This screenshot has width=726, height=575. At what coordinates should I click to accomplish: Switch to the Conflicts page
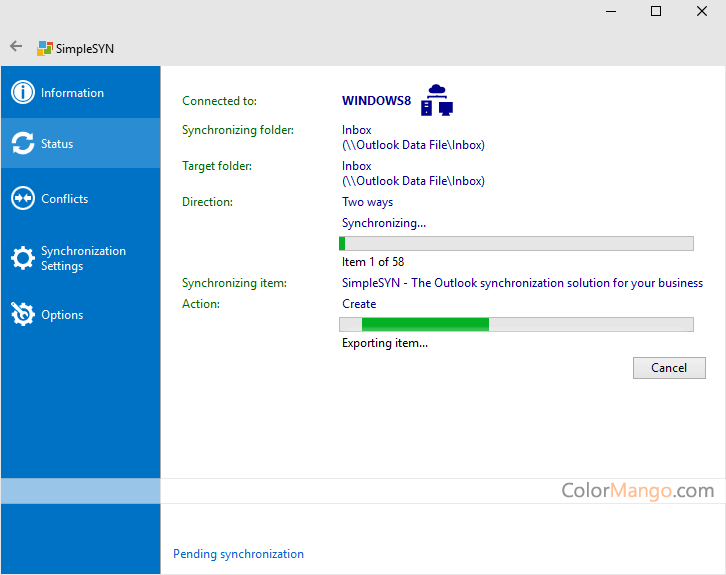(x=64, y=199)
